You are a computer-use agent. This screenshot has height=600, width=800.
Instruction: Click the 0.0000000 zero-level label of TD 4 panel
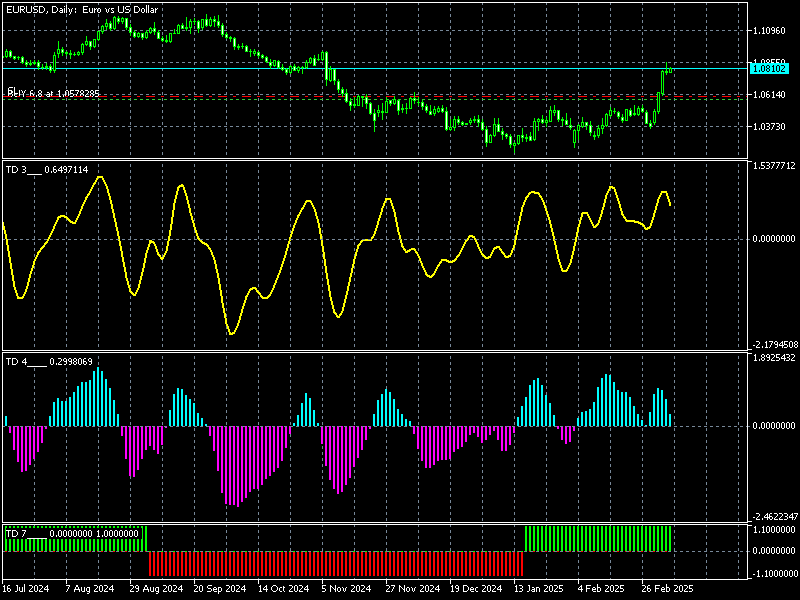(x=773, y=426)
